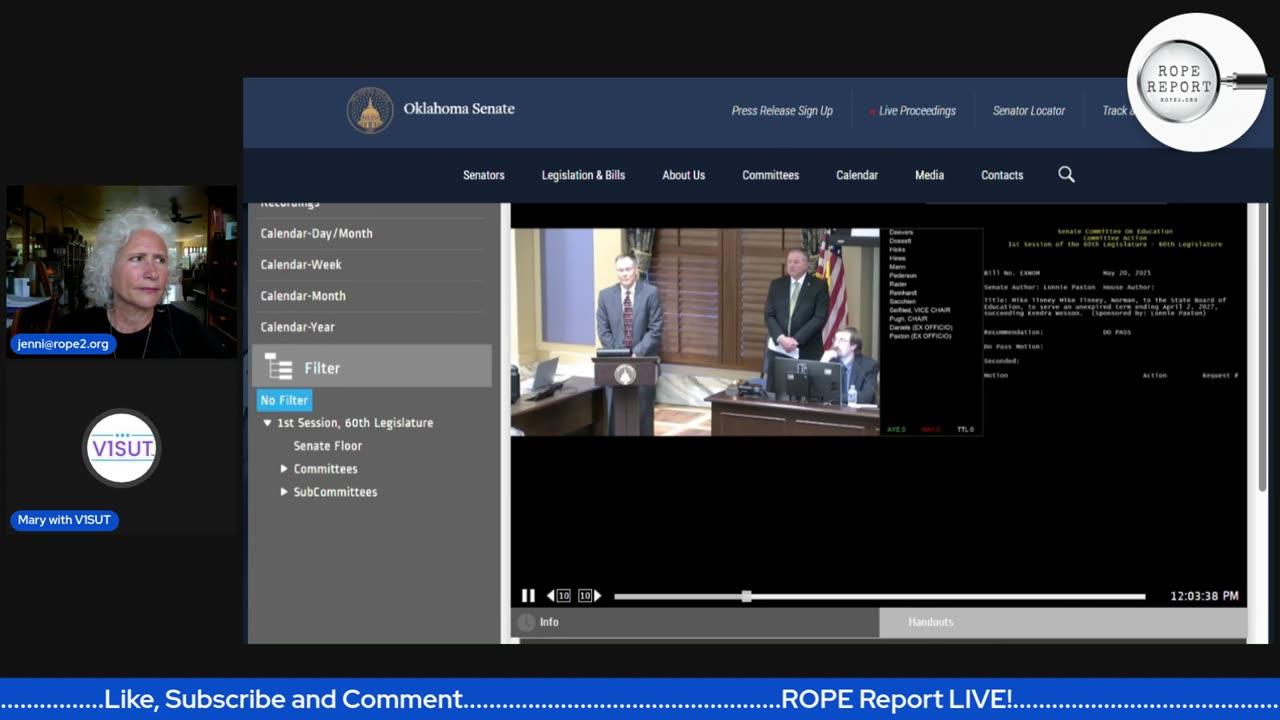Click the jenni@rope2.org webcam feed
1280x720 pixels.
point(121,271)
